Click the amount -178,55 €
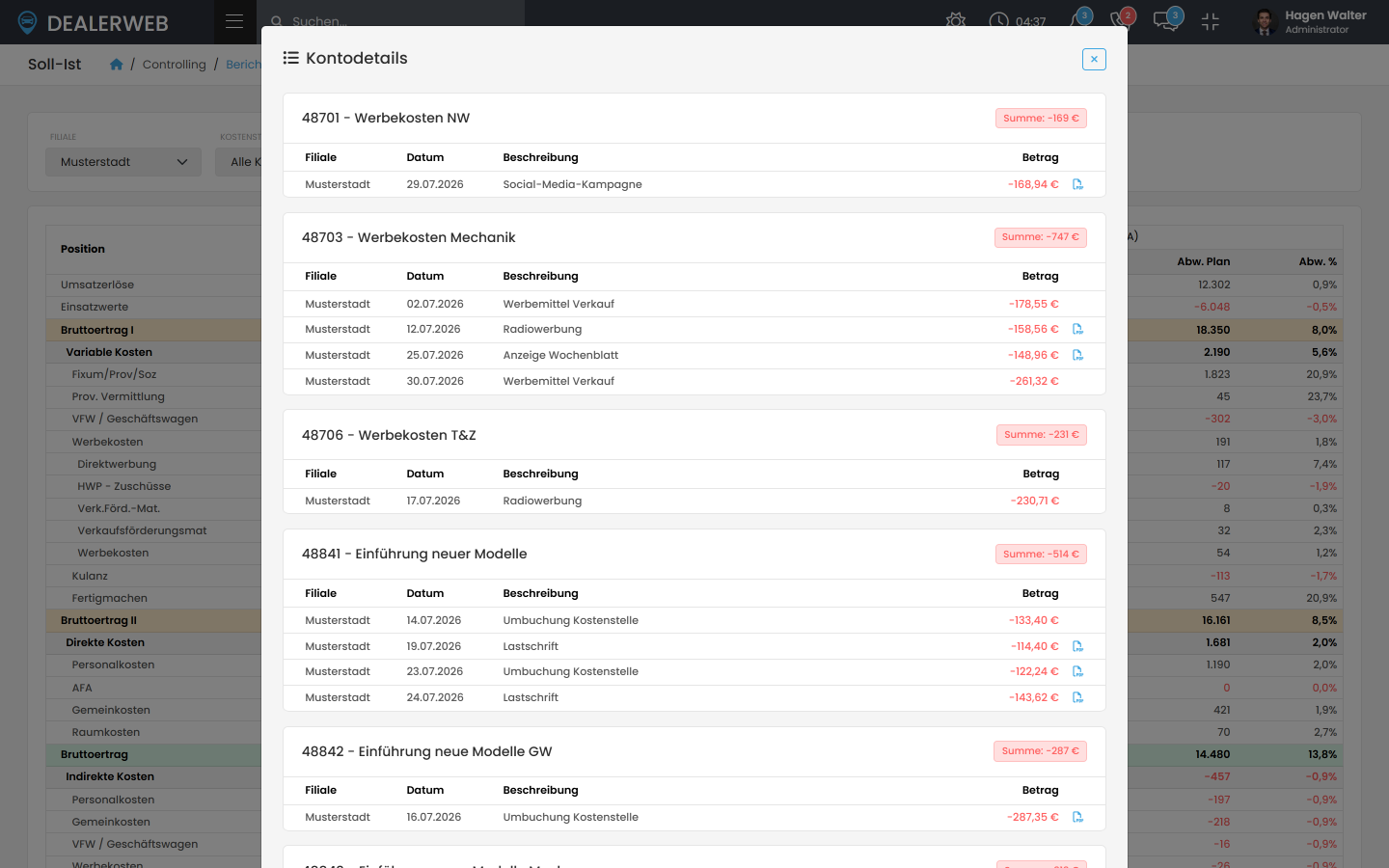 pyautogui.click(x=1034, y=304)
